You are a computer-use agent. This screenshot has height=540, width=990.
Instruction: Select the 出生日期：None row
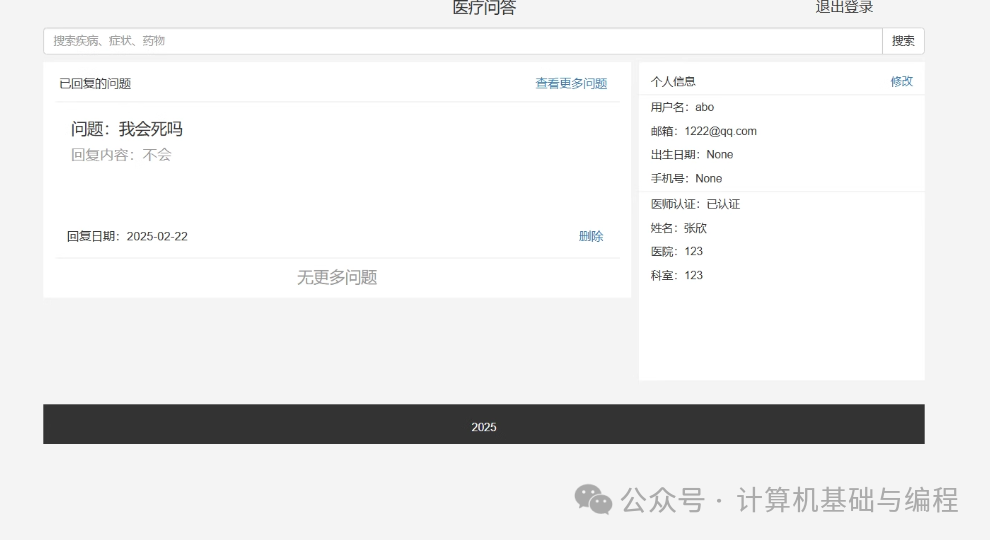pos(692,155)
